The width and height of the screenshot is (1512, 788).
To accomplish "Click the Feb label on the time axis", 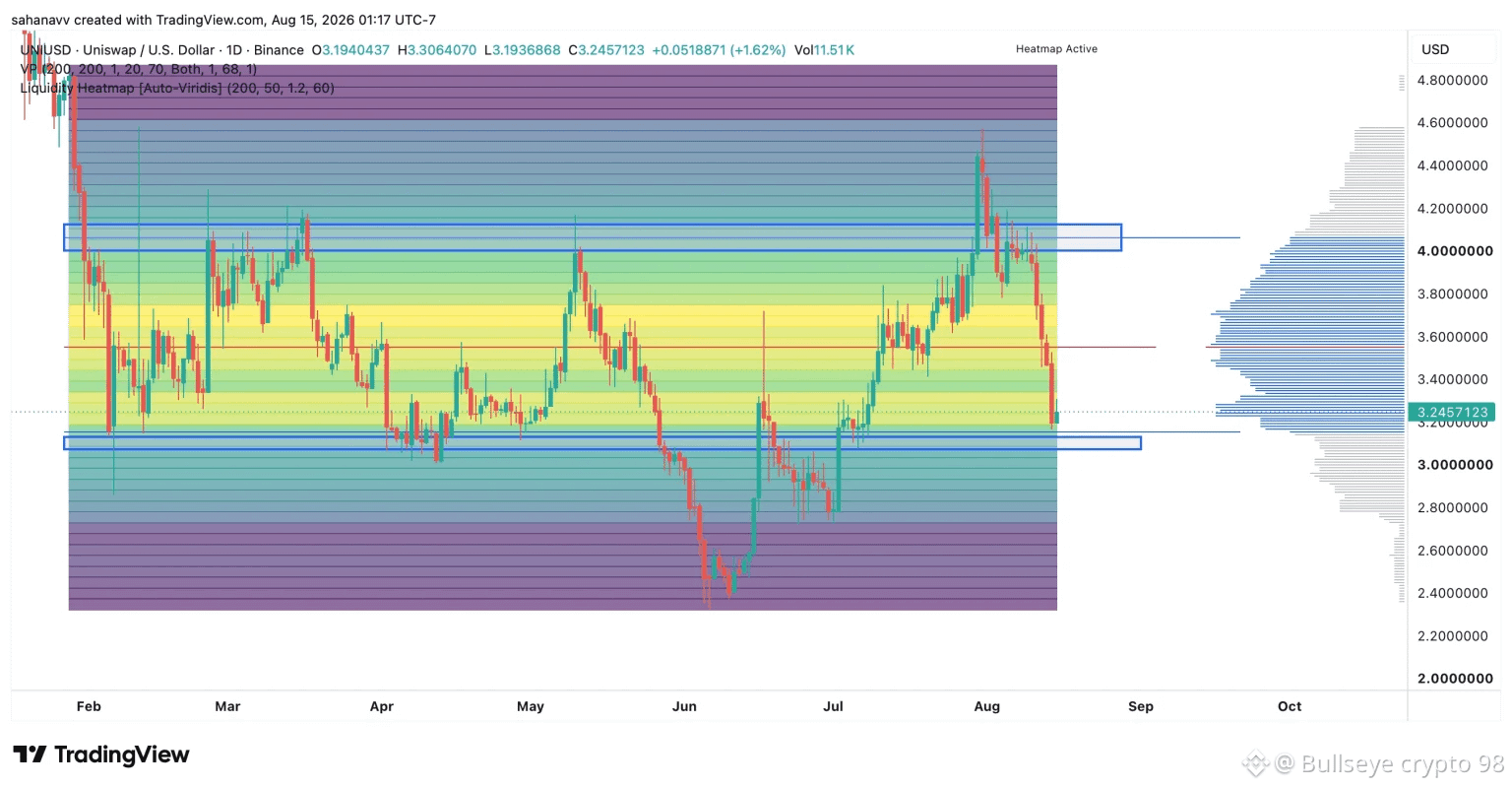I will click(x=89, y=706).
